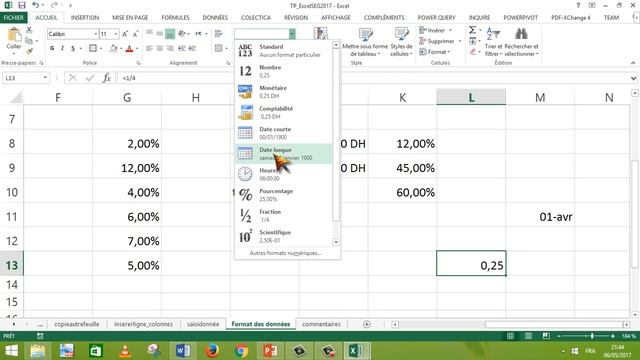Click the increase indent icon
640x360 pixels.
192,48
